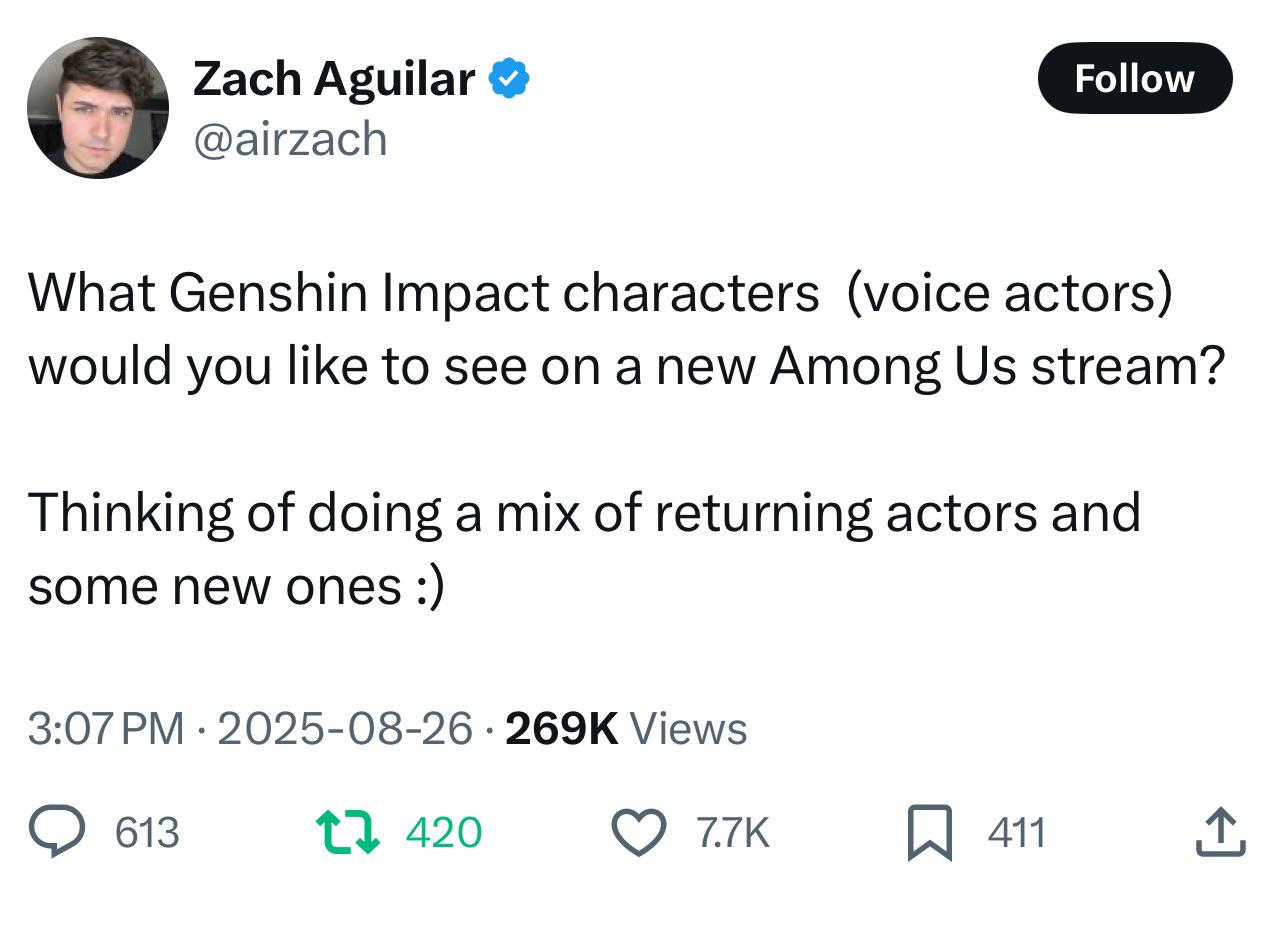Click the 420 retweets count
1284x930 pixels.
click(444, 833)
